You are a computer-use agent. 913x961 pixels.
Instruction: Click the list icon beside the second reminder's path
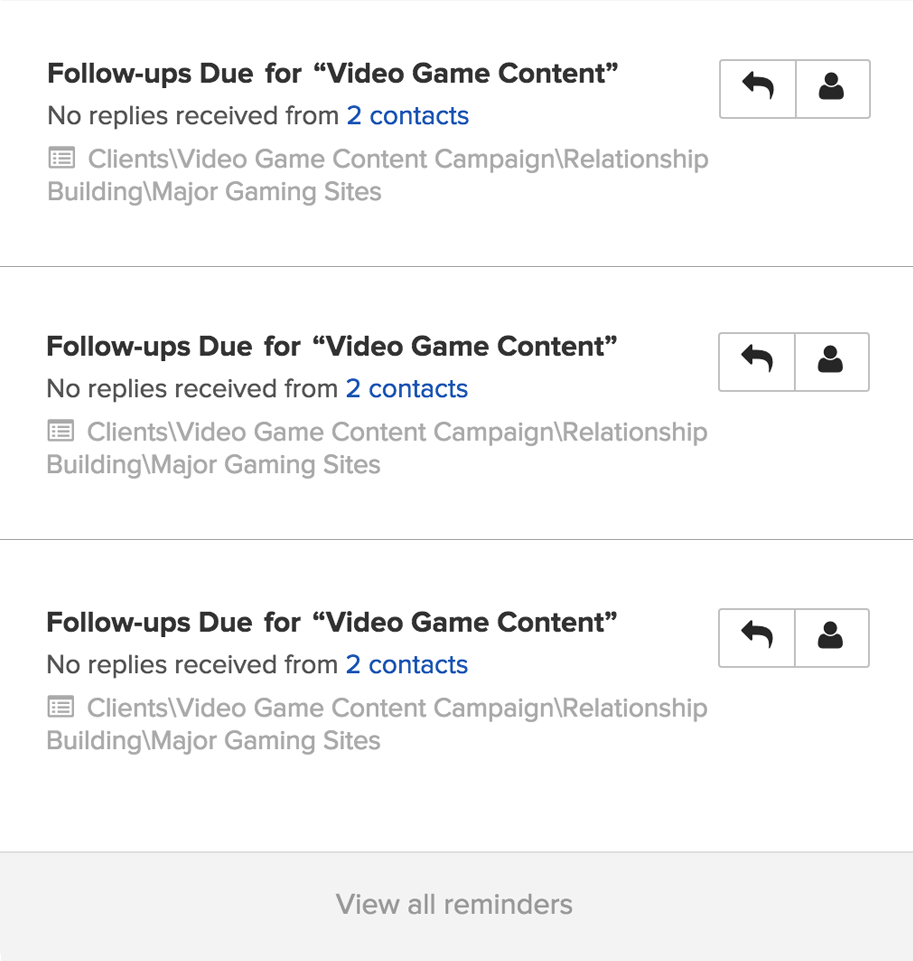coord(61,432)
